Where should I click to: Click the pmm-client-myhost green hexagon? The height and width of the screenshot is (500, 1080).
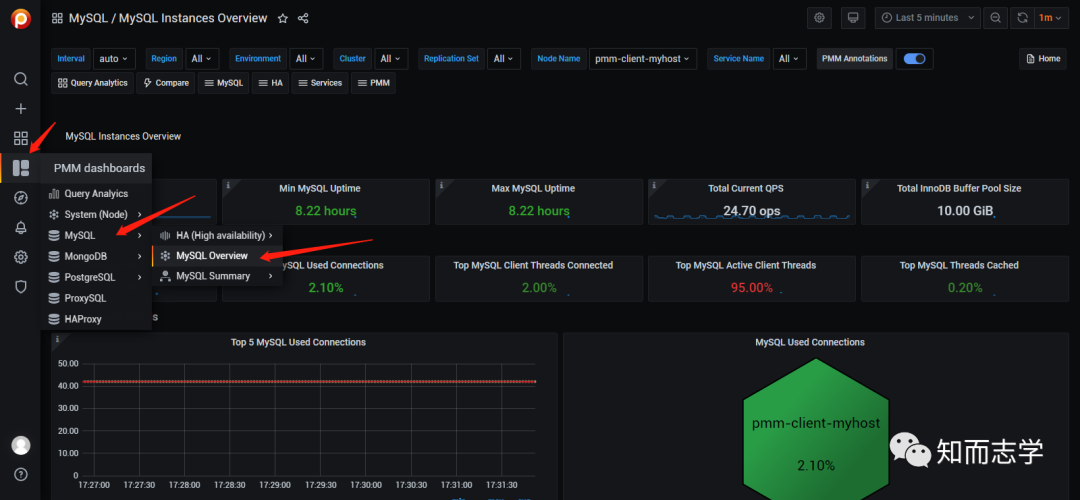[x=816, y=429]
